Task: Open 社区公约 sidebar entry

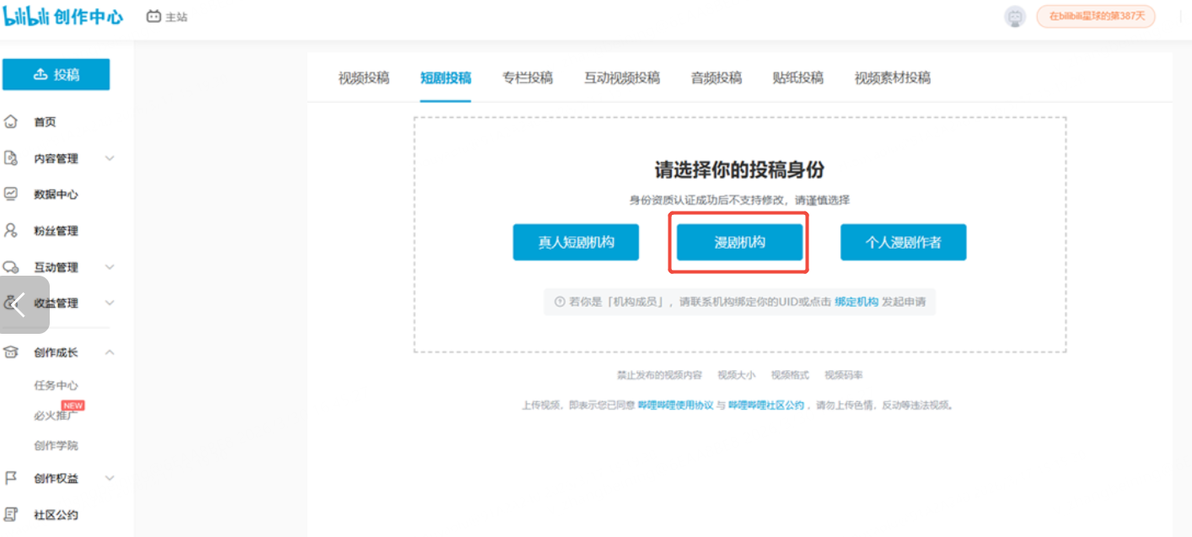Action: 55,515
